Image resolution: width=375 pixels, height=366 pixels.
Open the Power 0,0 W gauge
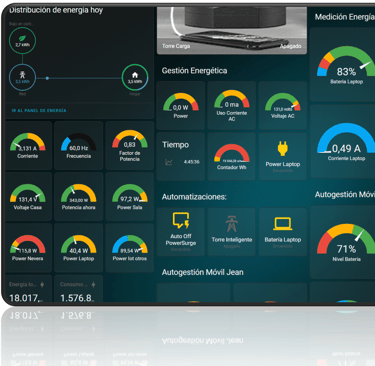181,105
